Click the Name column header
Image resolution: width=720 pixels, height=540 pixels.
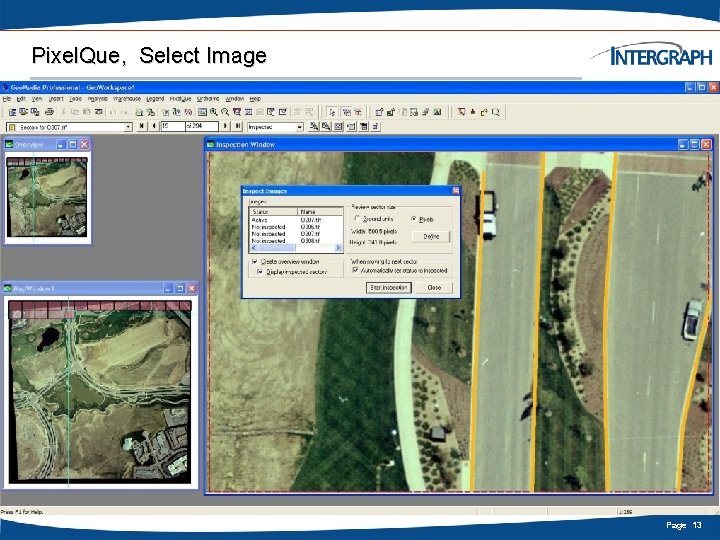click(x=320, y=212)
